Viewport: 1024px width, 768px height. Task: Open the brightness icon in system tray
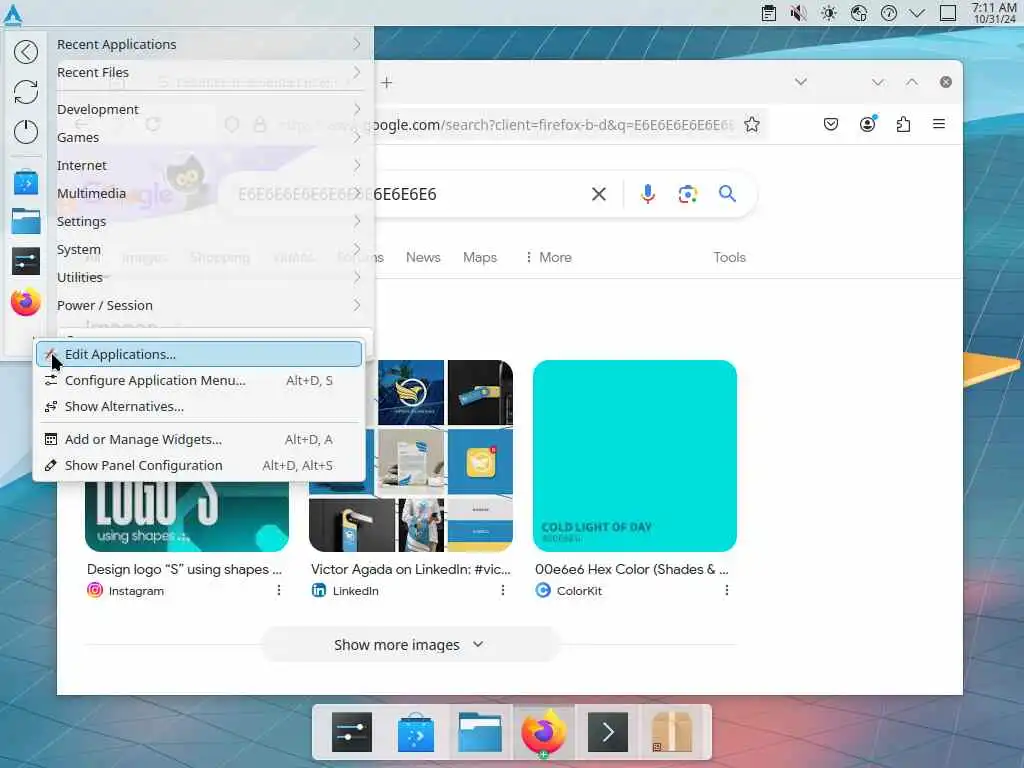coord(829,13)
